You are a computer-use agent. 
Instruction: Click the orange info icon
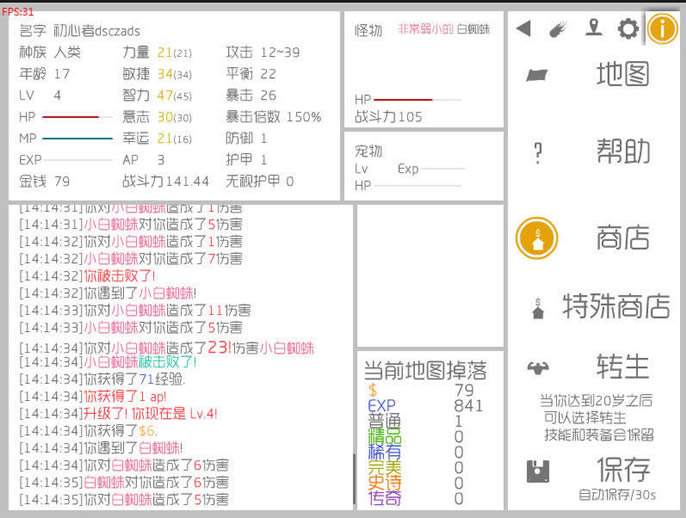[x=662, y=29]
